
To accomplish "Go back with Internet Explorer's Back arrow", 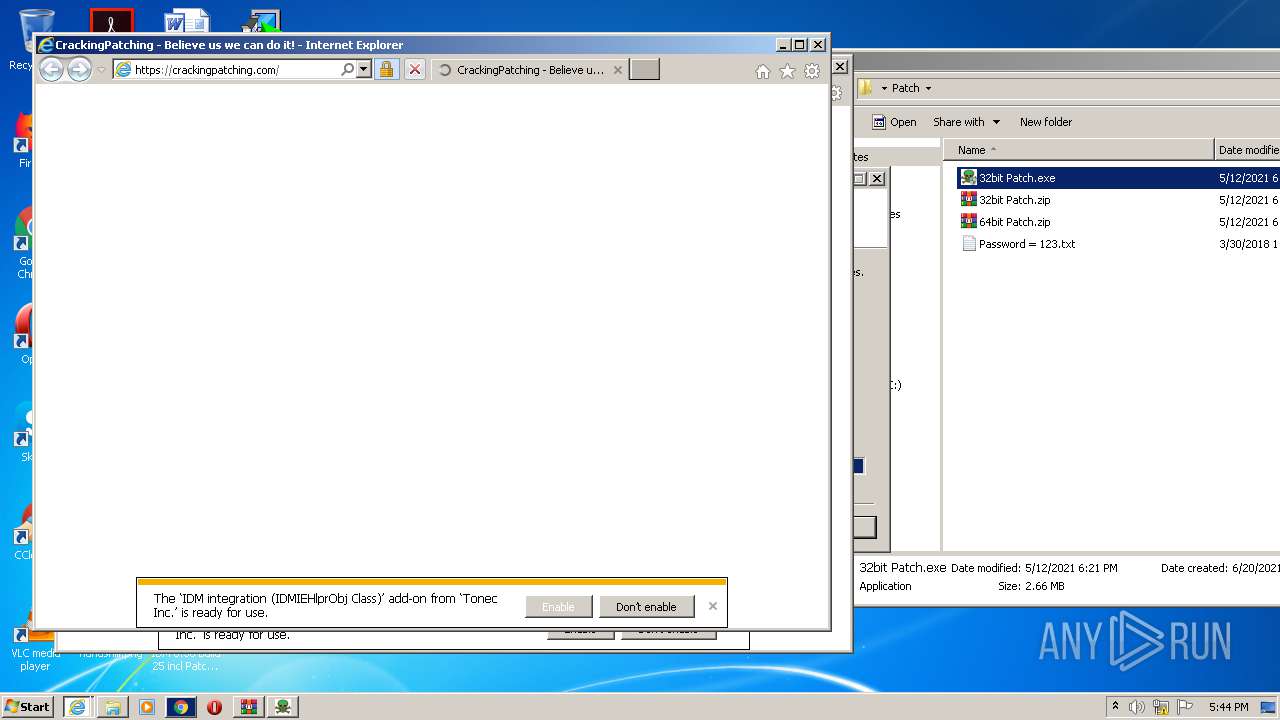I will [x=51, y=69].
